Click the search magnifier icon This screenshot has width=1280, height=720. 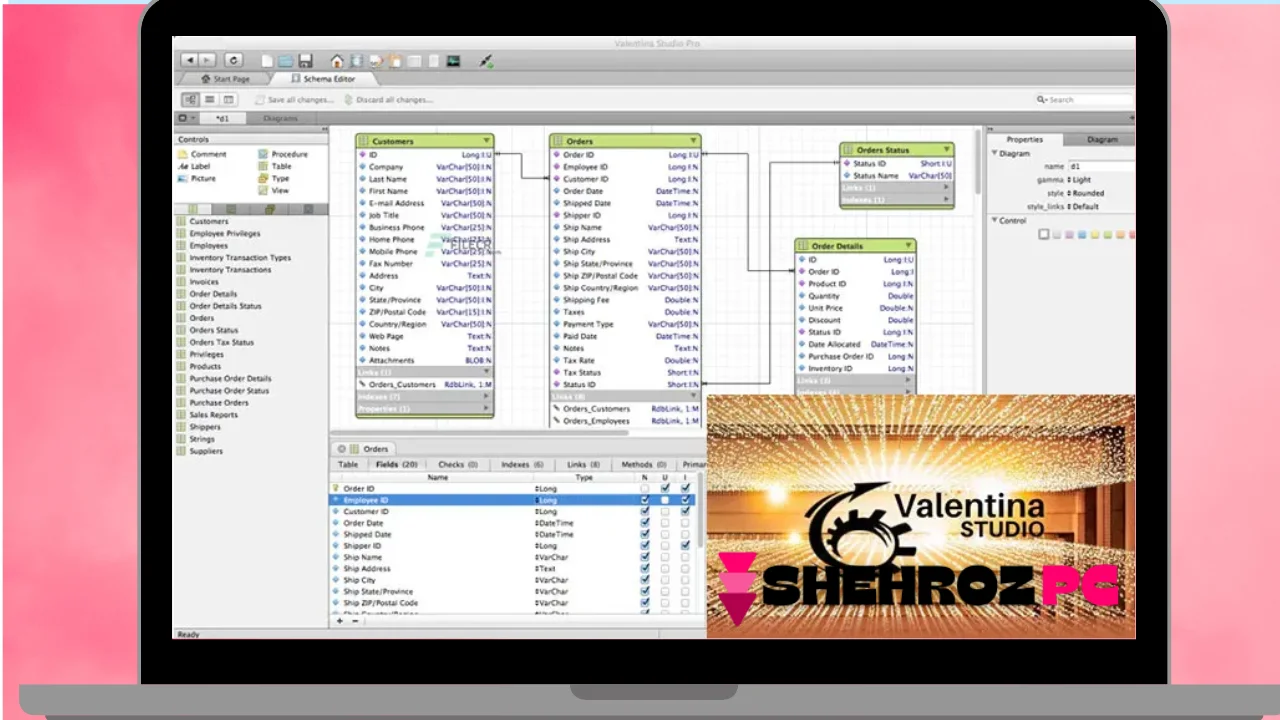click(x=1041, y=100)
